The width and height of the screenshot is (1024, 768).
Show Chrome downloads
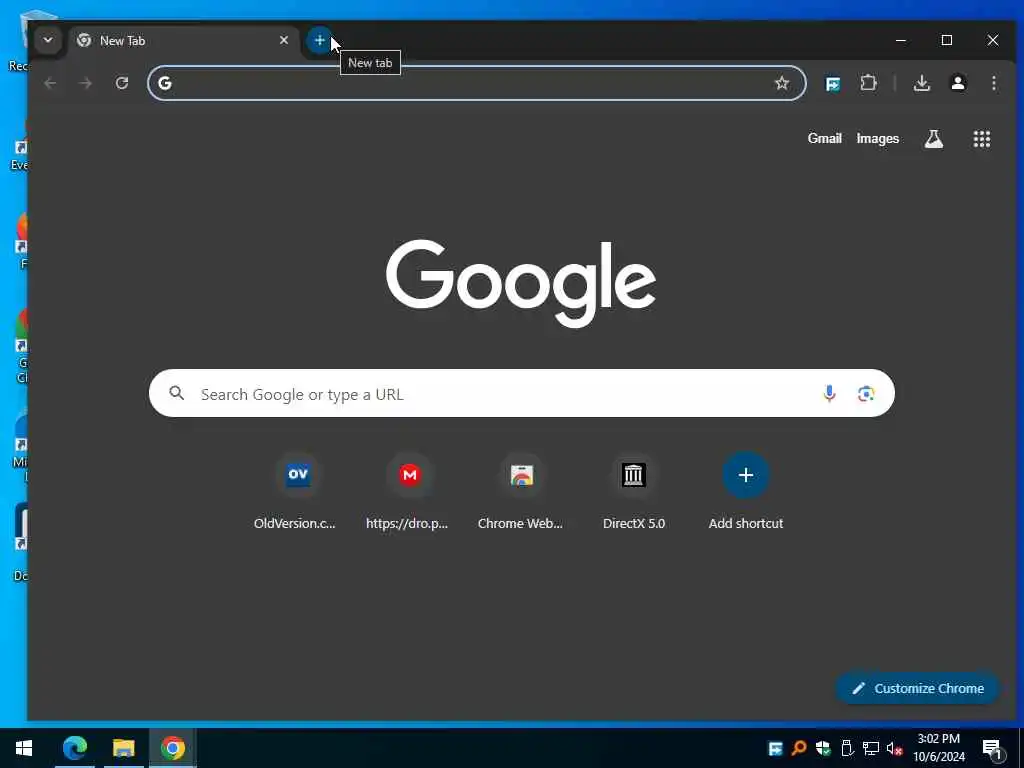(x=921, y=83)
